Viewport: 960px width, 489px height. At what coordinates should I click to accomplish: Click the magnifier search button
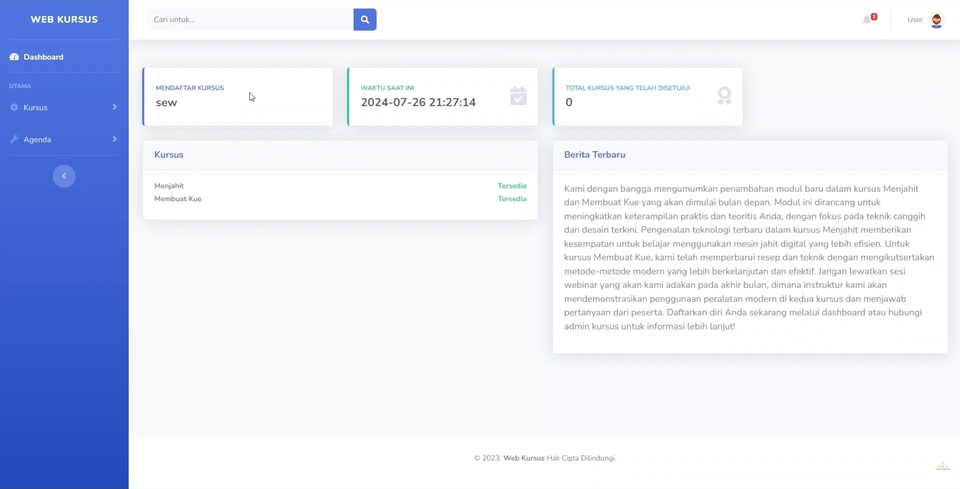pyautogui.click(x=365, y=19)
